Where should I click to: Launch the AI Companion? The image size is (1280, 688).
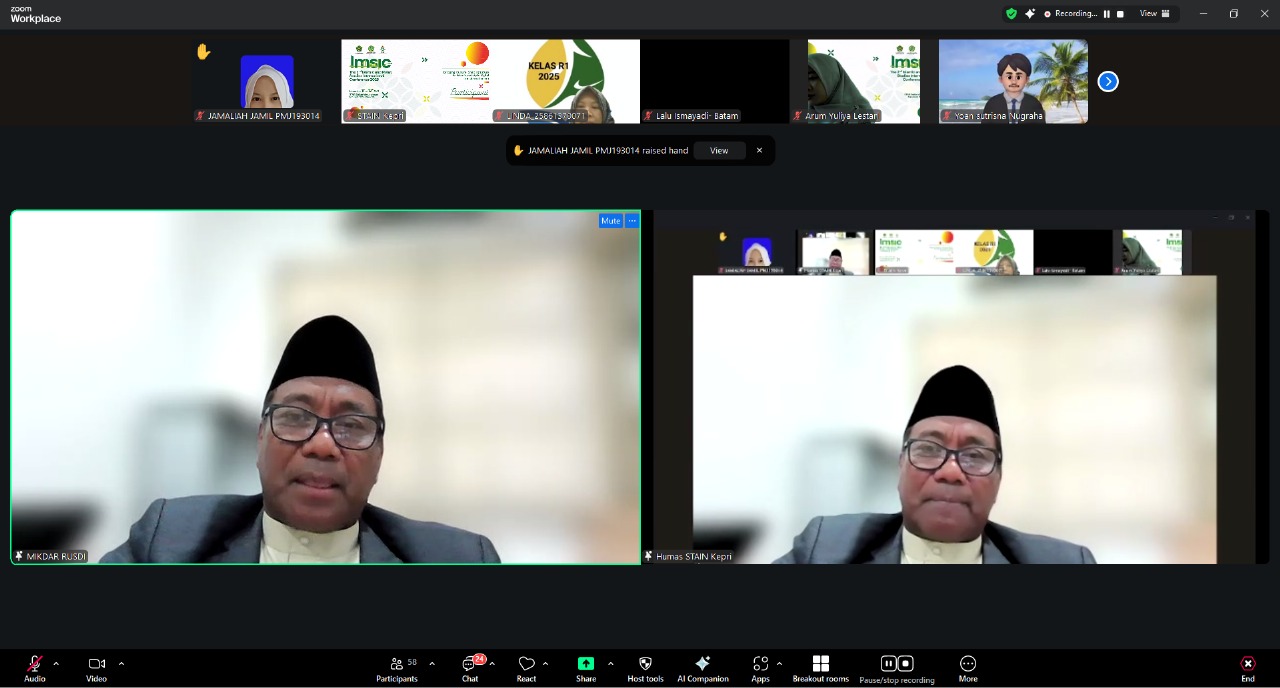pyautogui.click(x=702, y=665)
